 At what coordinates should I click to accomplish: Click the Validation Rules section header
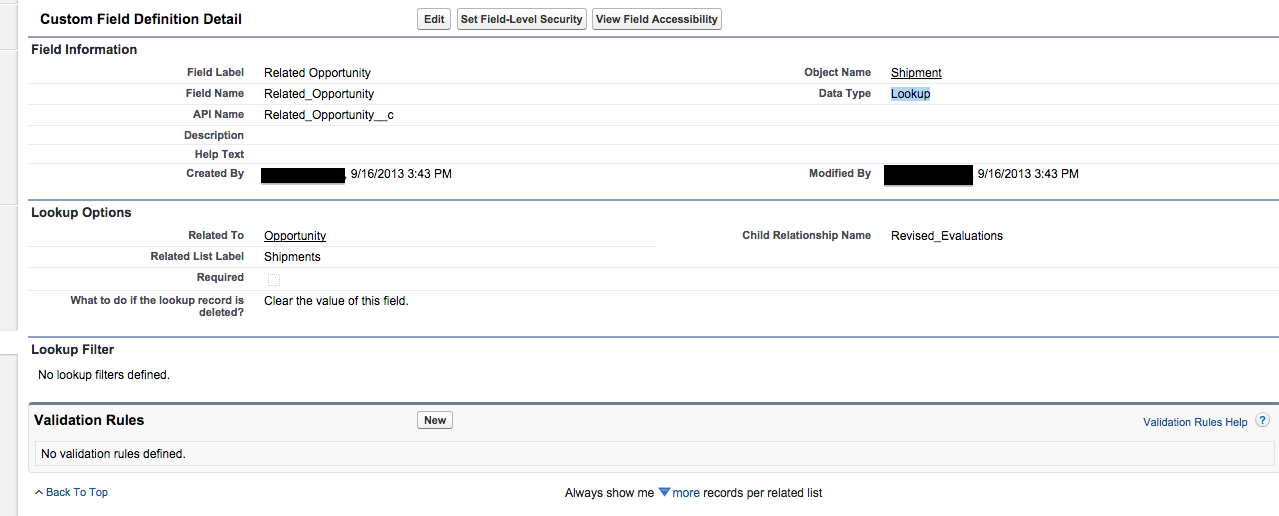point(89,420)
